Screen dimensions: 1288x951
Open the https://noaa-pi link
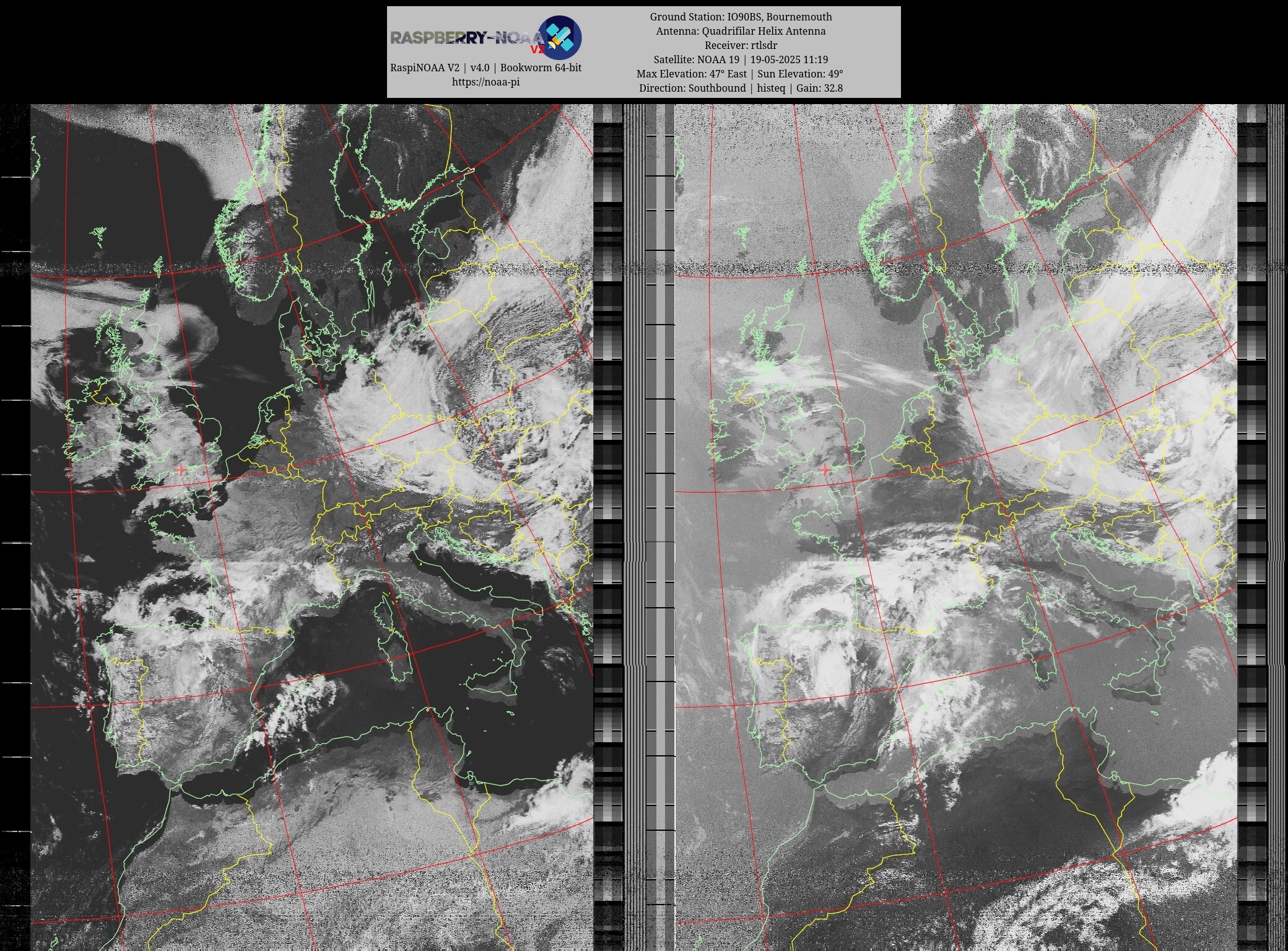[485, 82]
